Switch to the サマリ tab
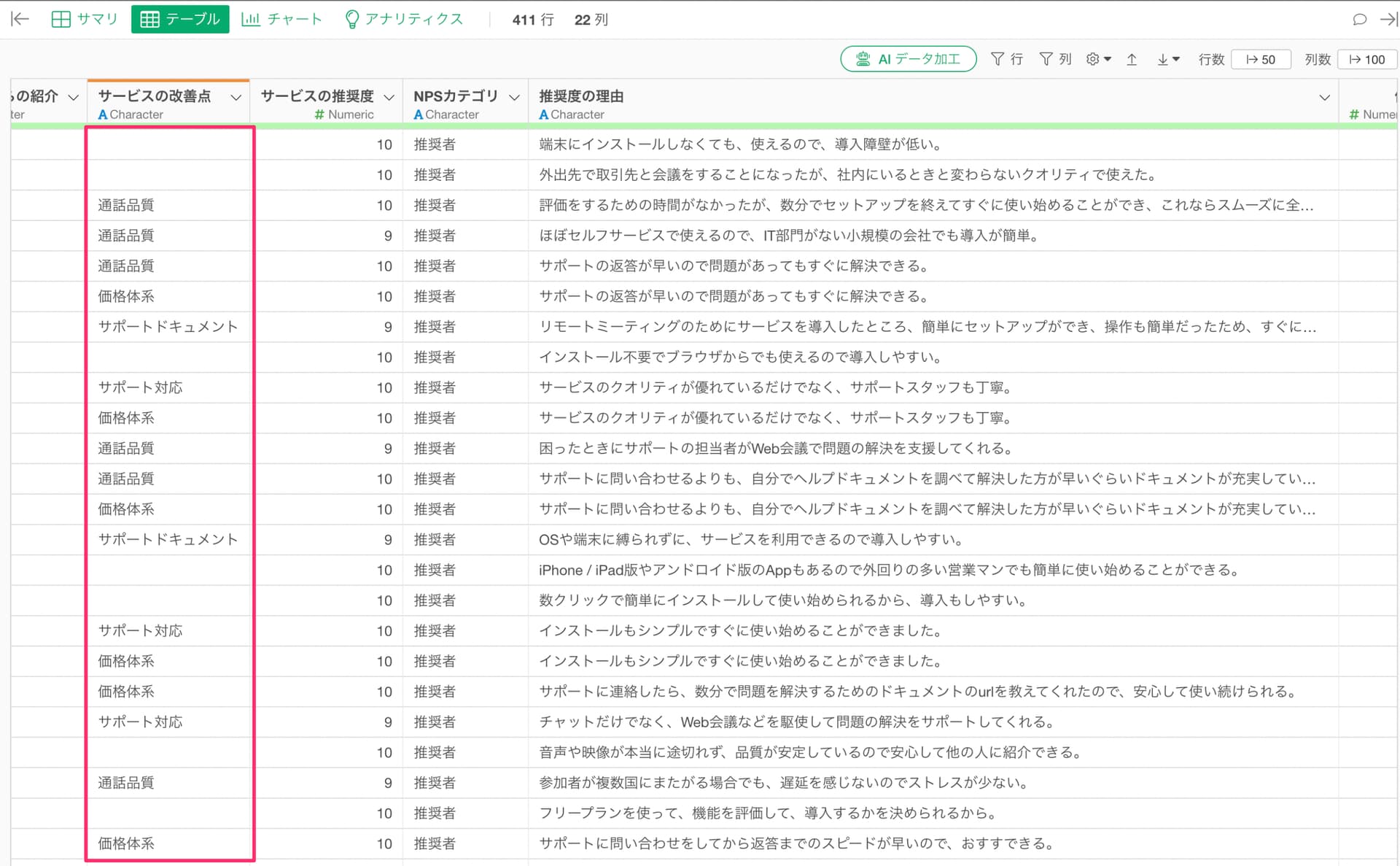1400x866 pixels. pyautogui.click(x=85, y=19)
